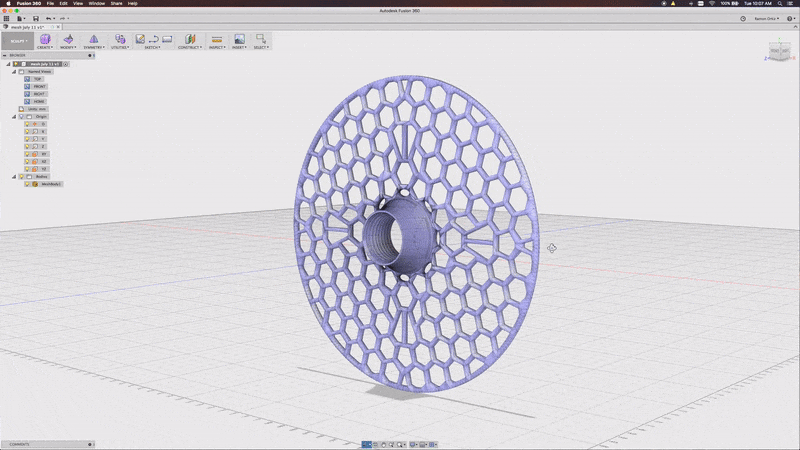800x450 pixels.
Task: Click the Create Sketch icon
Action: pos(140,39)
